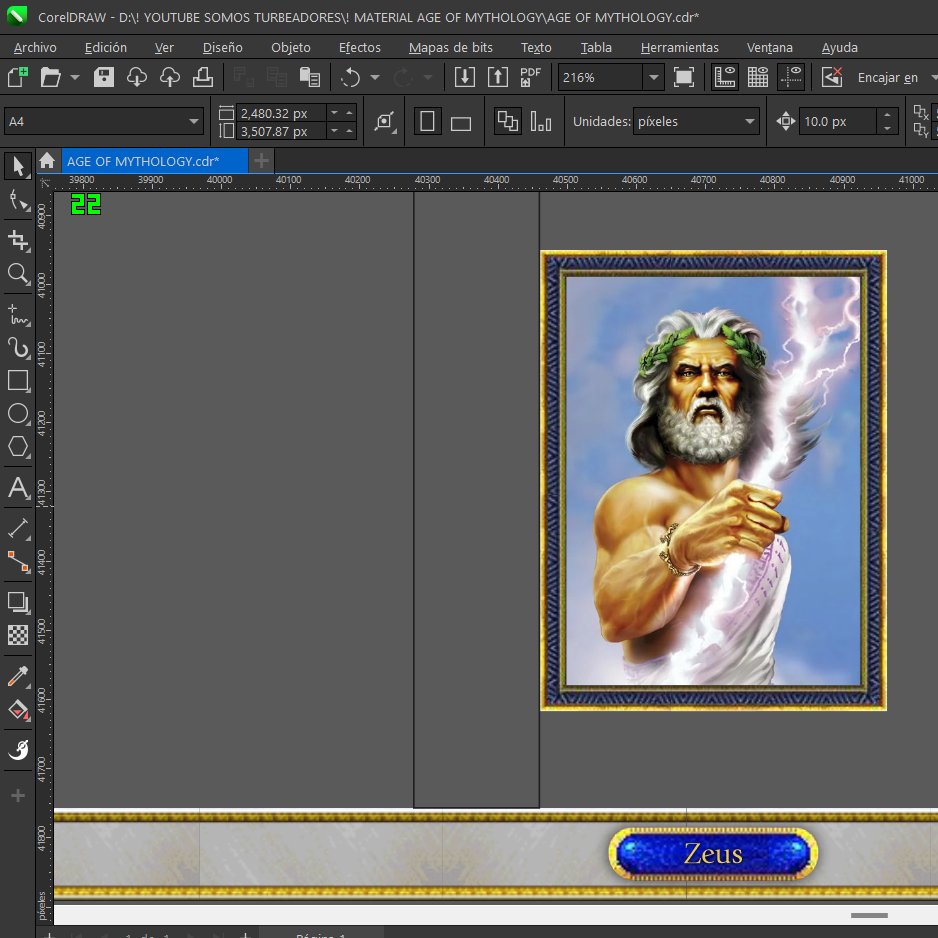Select landscape page orientation
This screenshot has height=938, width=938.
pyautogui.click(x=461, y=123)
